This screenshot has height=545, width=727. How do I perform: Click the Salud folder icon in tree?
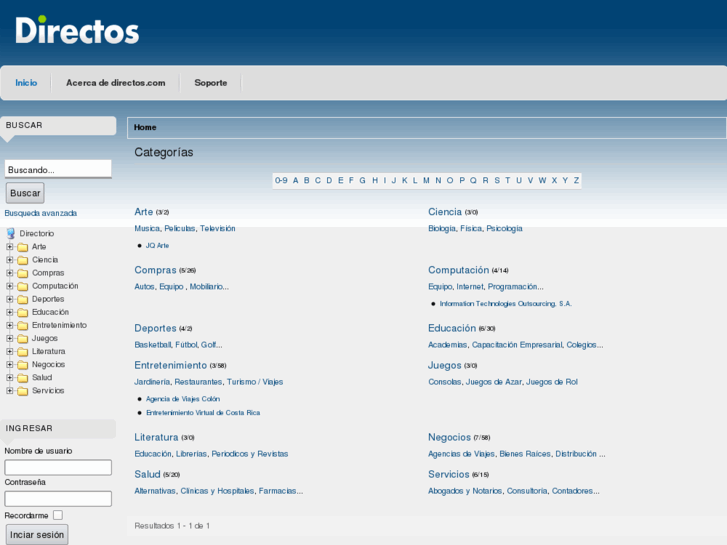click(23, 378)
